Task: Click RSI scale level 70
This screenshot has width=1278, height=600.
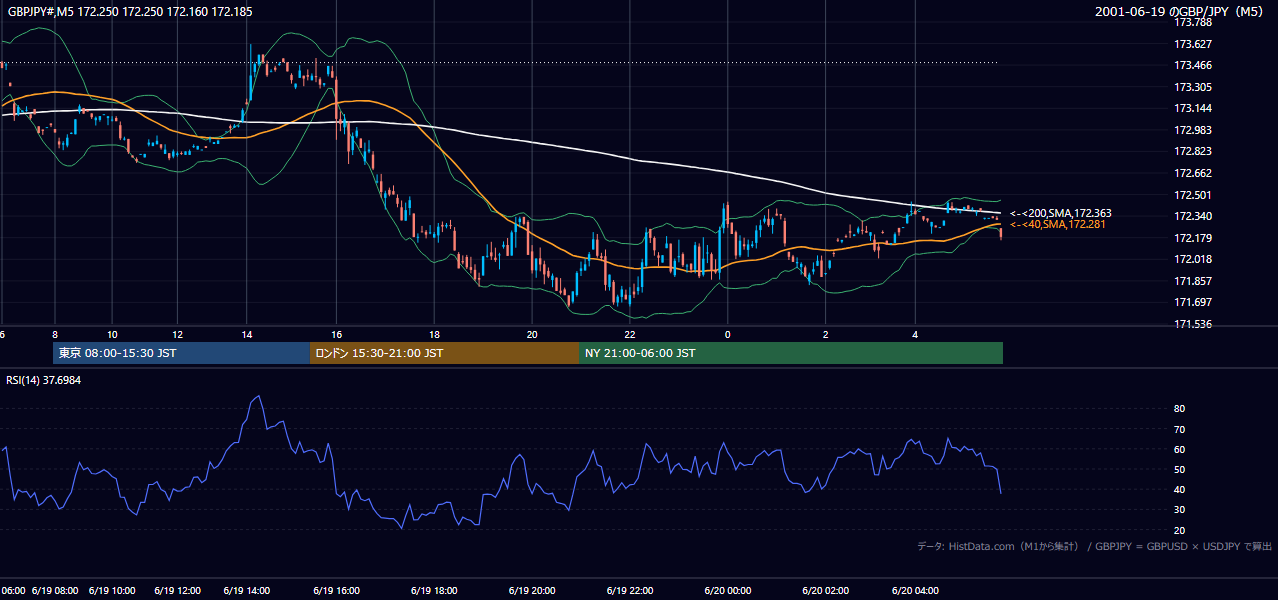Action: click(1179, 429)
